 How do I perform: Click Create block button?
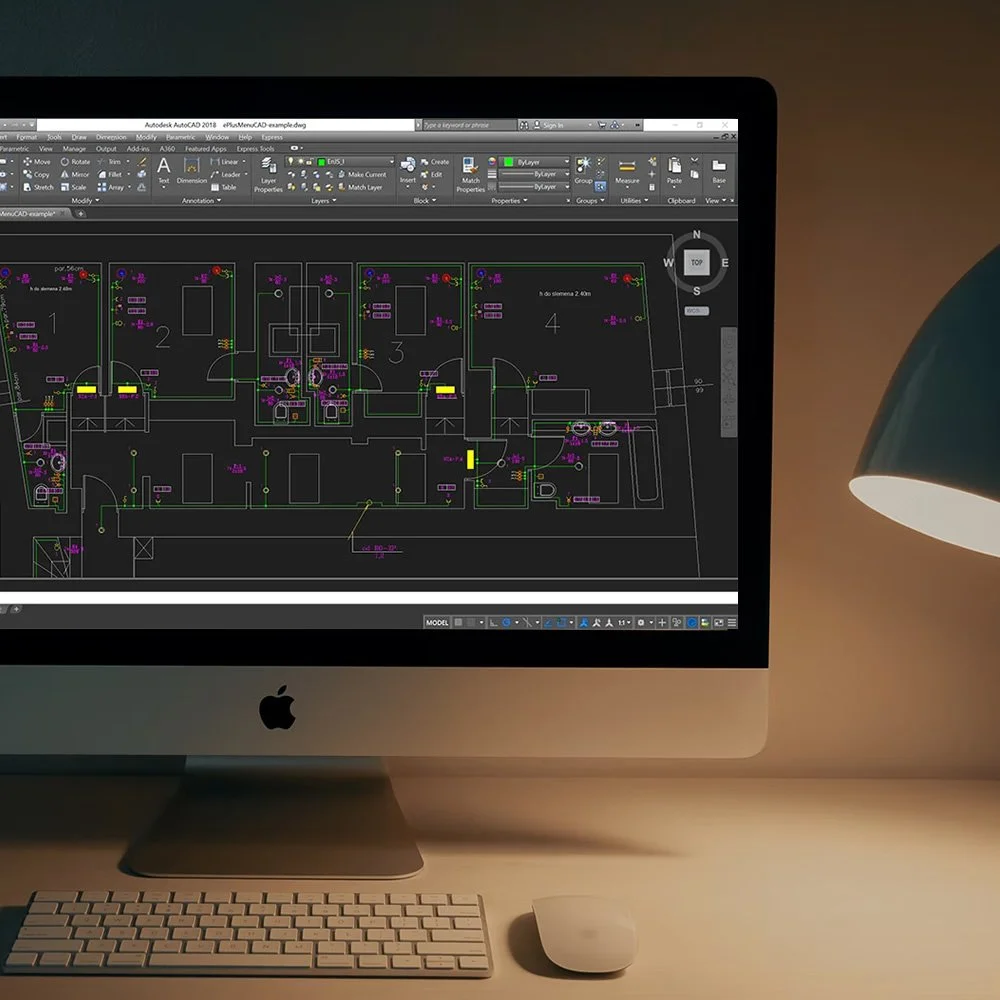(x=435, y=162)
